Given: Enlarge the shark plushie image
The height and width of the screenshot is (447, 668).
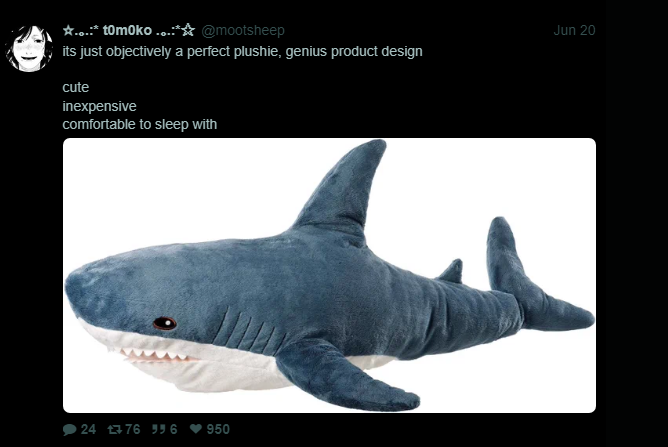Looking at the screenshot, I should [x=329, y=275].
